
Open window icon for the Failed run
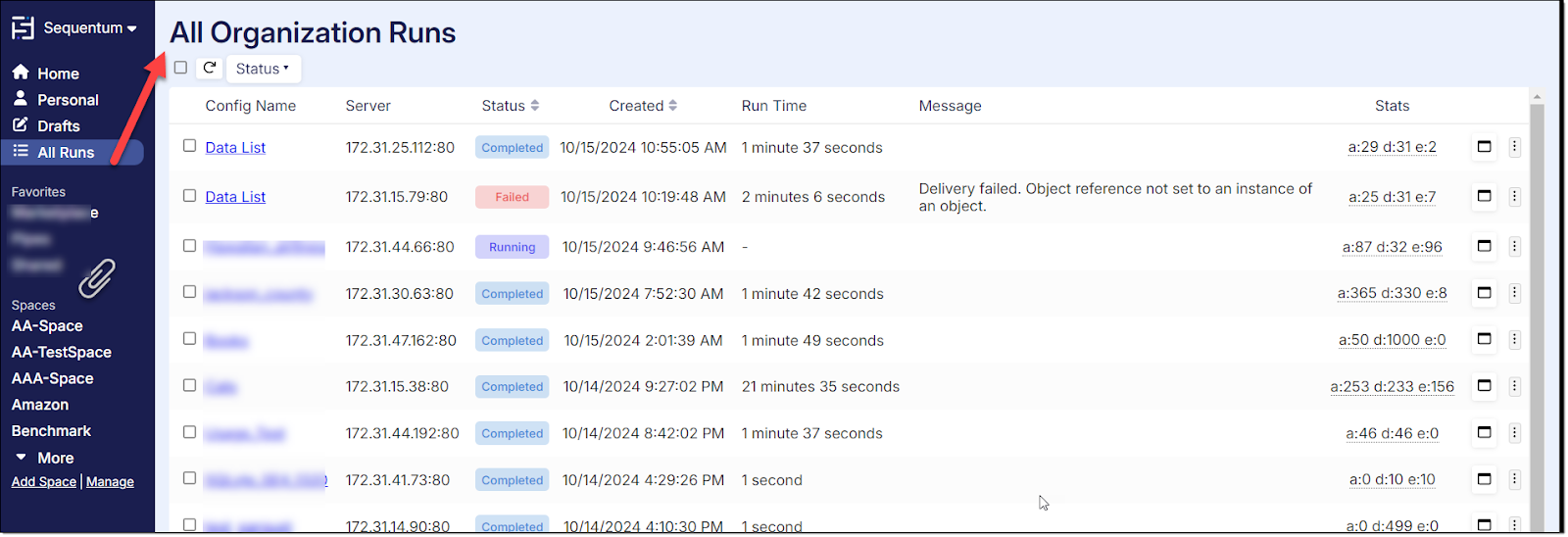(1484, 196)
